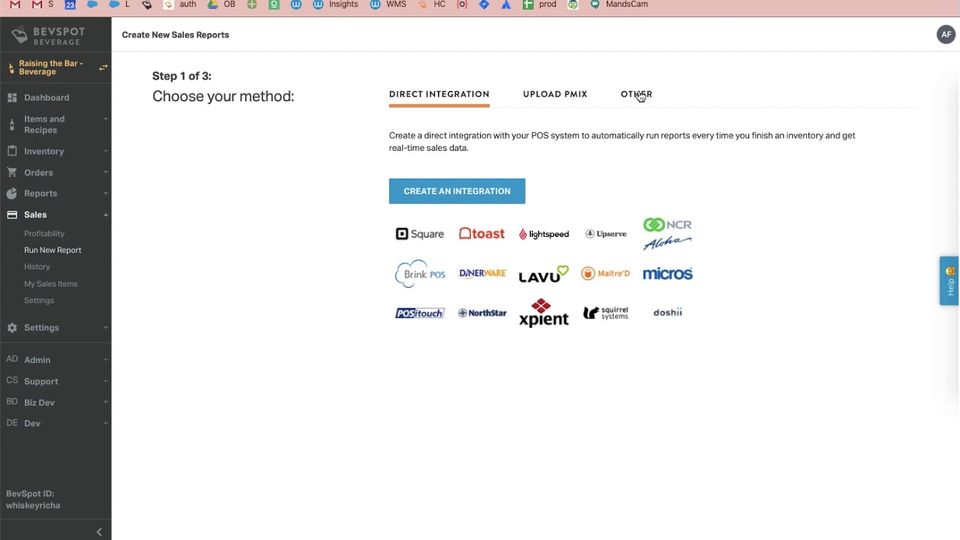
Task: Select the Toast POS logo
Action: coord(482,233)
